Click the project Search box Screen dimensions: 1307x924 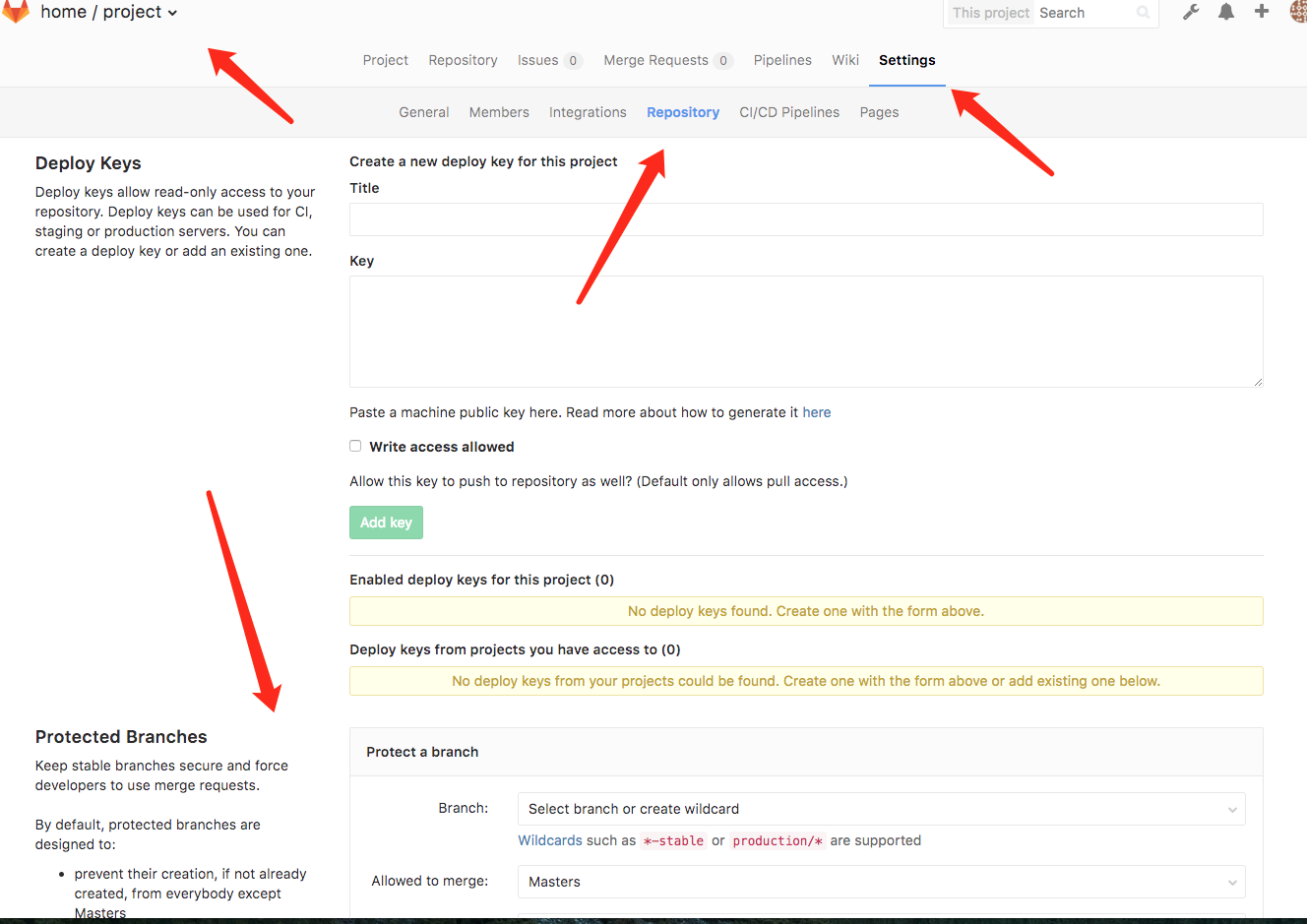pyautogui.click(x=1083, y=13)
